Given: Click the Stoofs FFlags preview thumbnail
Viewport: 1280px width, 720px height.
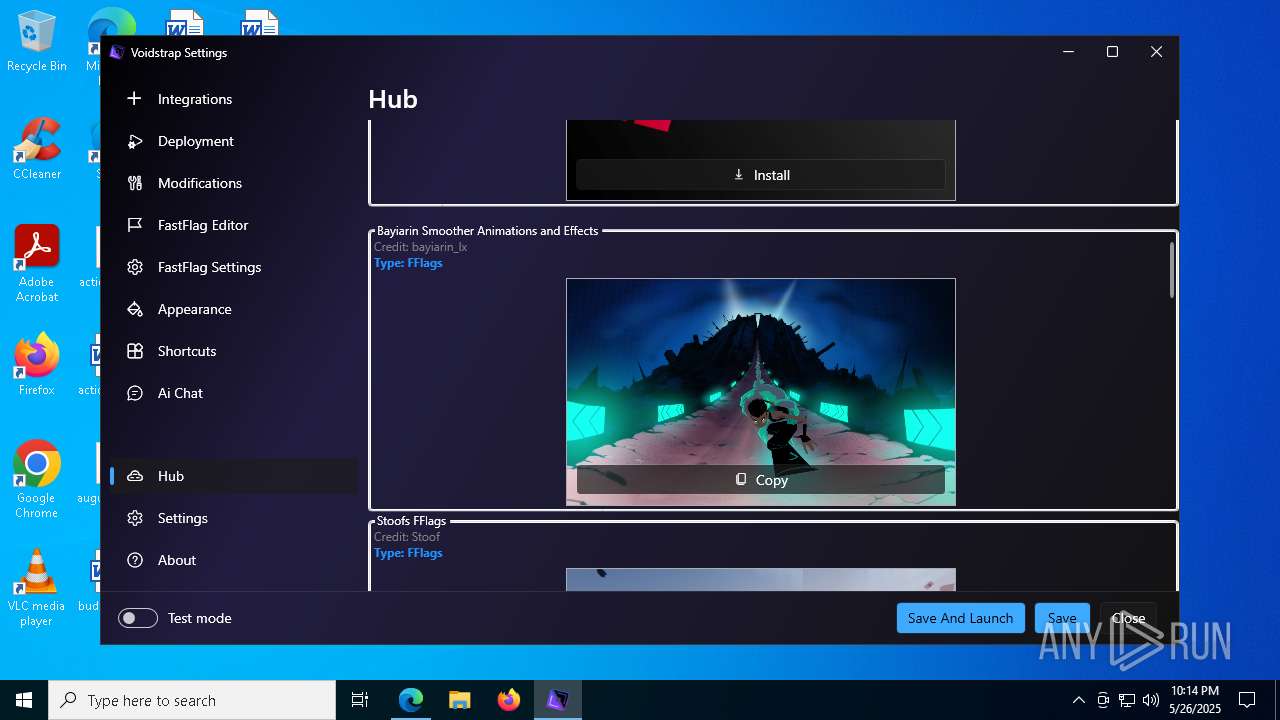Looking at the screenshot, I should coord(761,580).
